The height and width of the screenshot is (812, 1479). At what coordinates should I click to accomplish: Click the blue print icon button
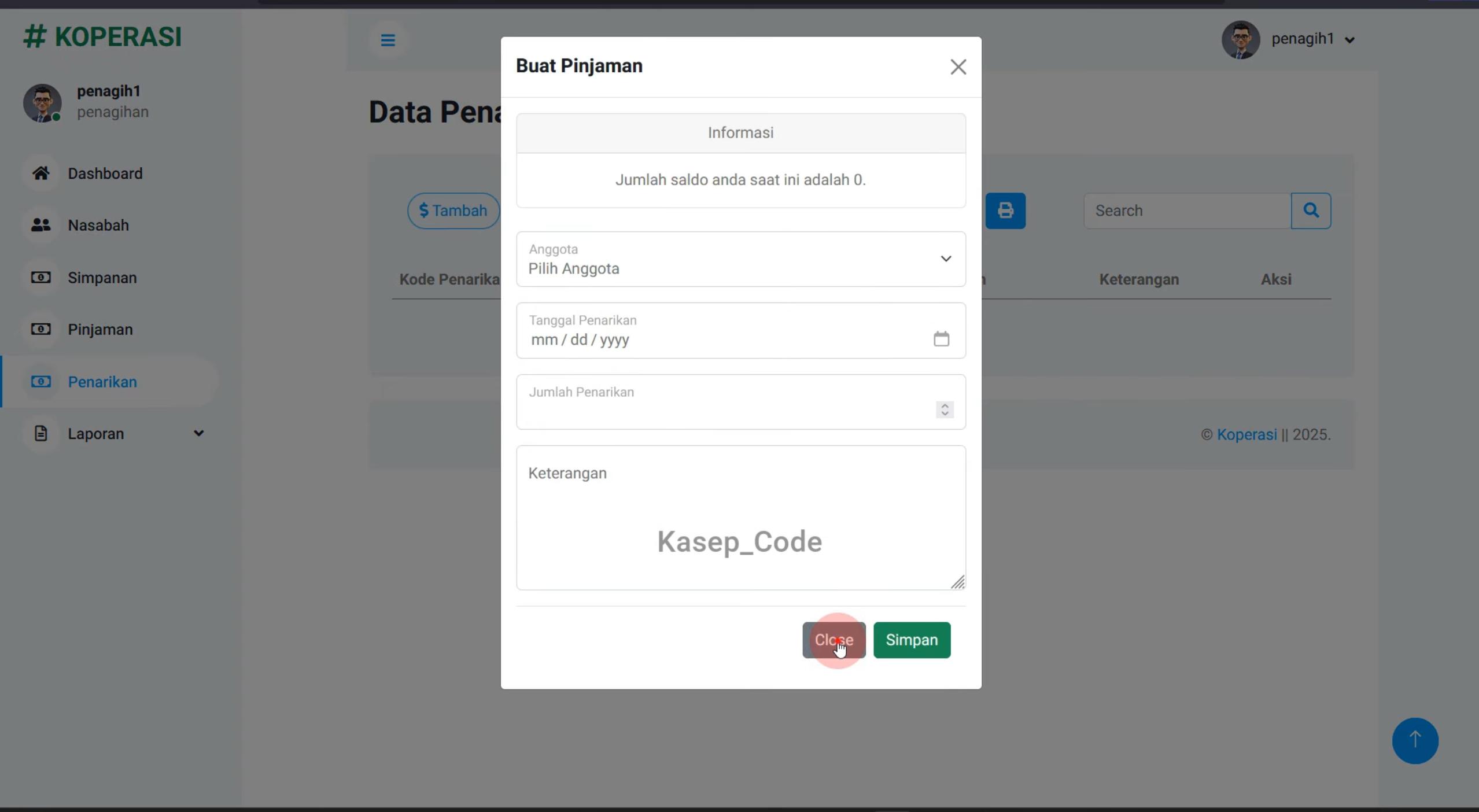click(1005, 211)
